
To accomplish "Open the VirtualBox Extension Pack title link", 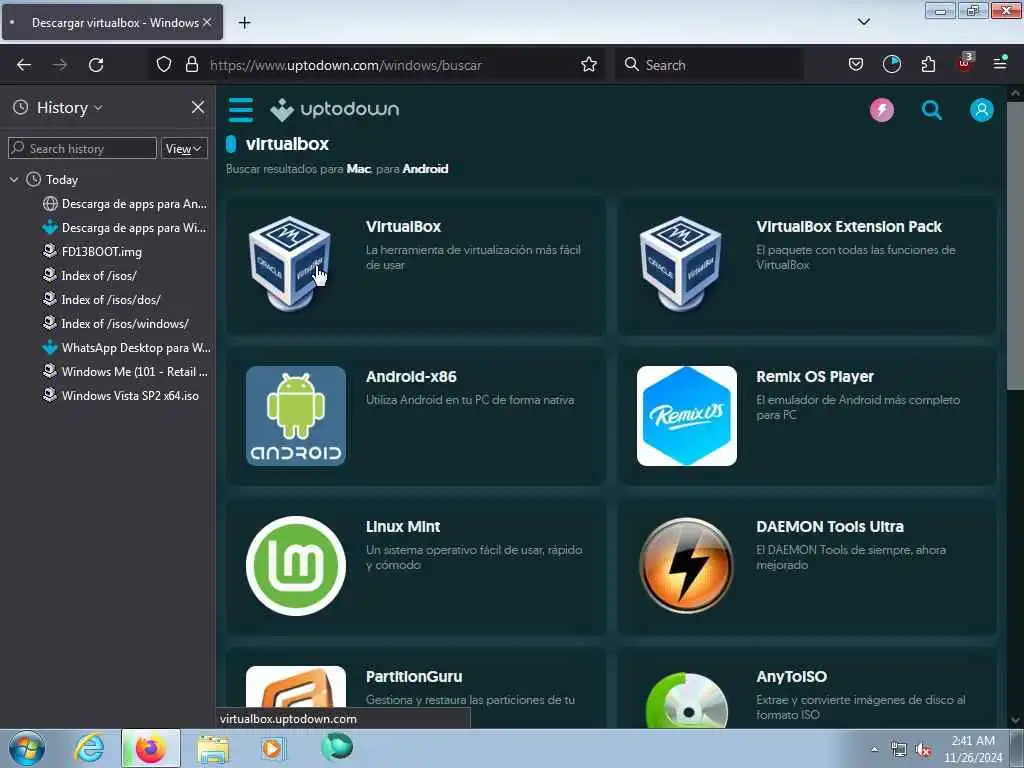I will [849, 227].
